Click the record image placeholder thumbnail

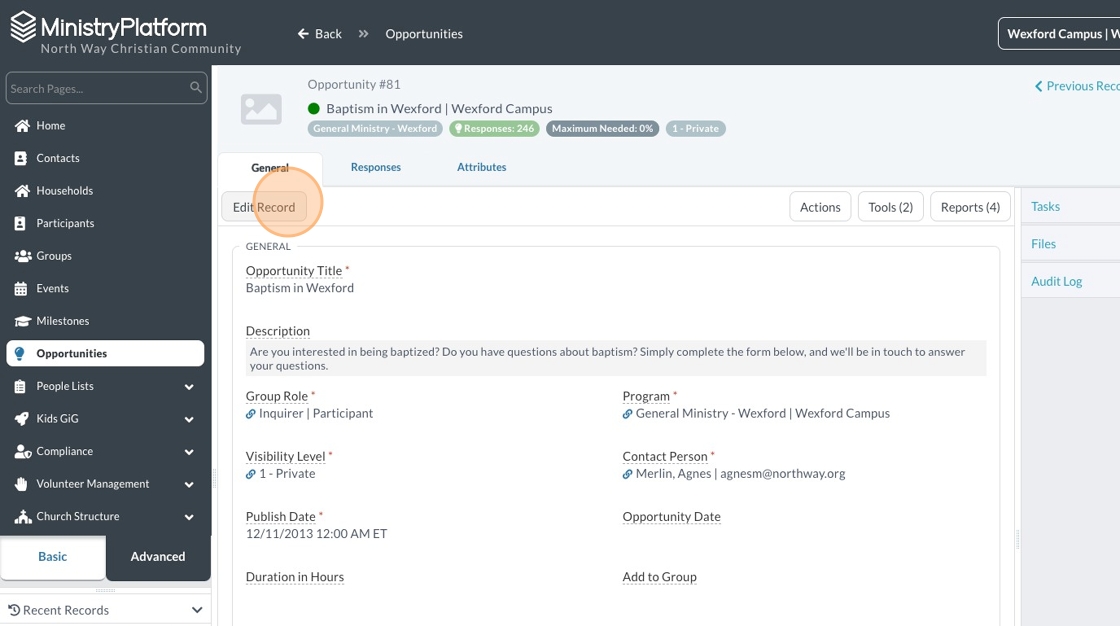click(x=261, y=109)
